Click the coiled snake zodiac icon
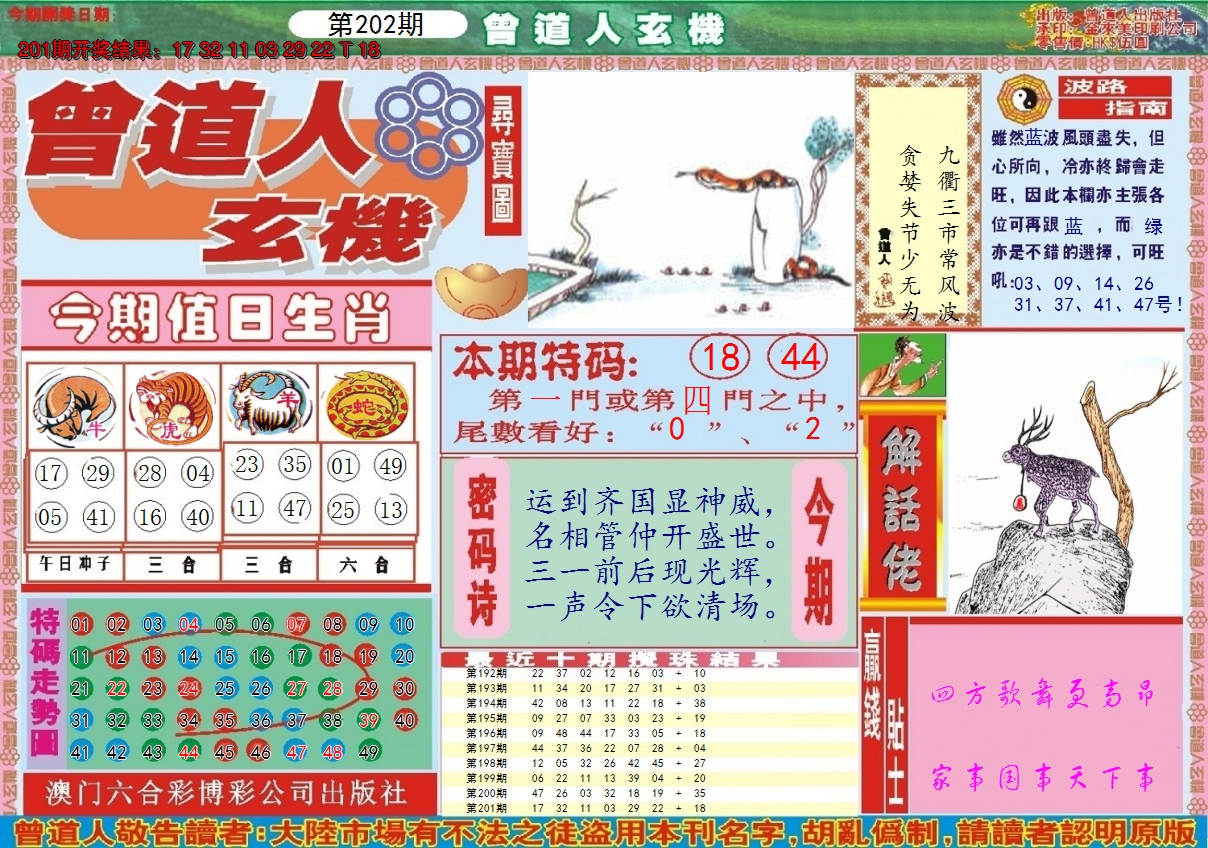Screen dimensions: 1208x848 coord(365,402)
